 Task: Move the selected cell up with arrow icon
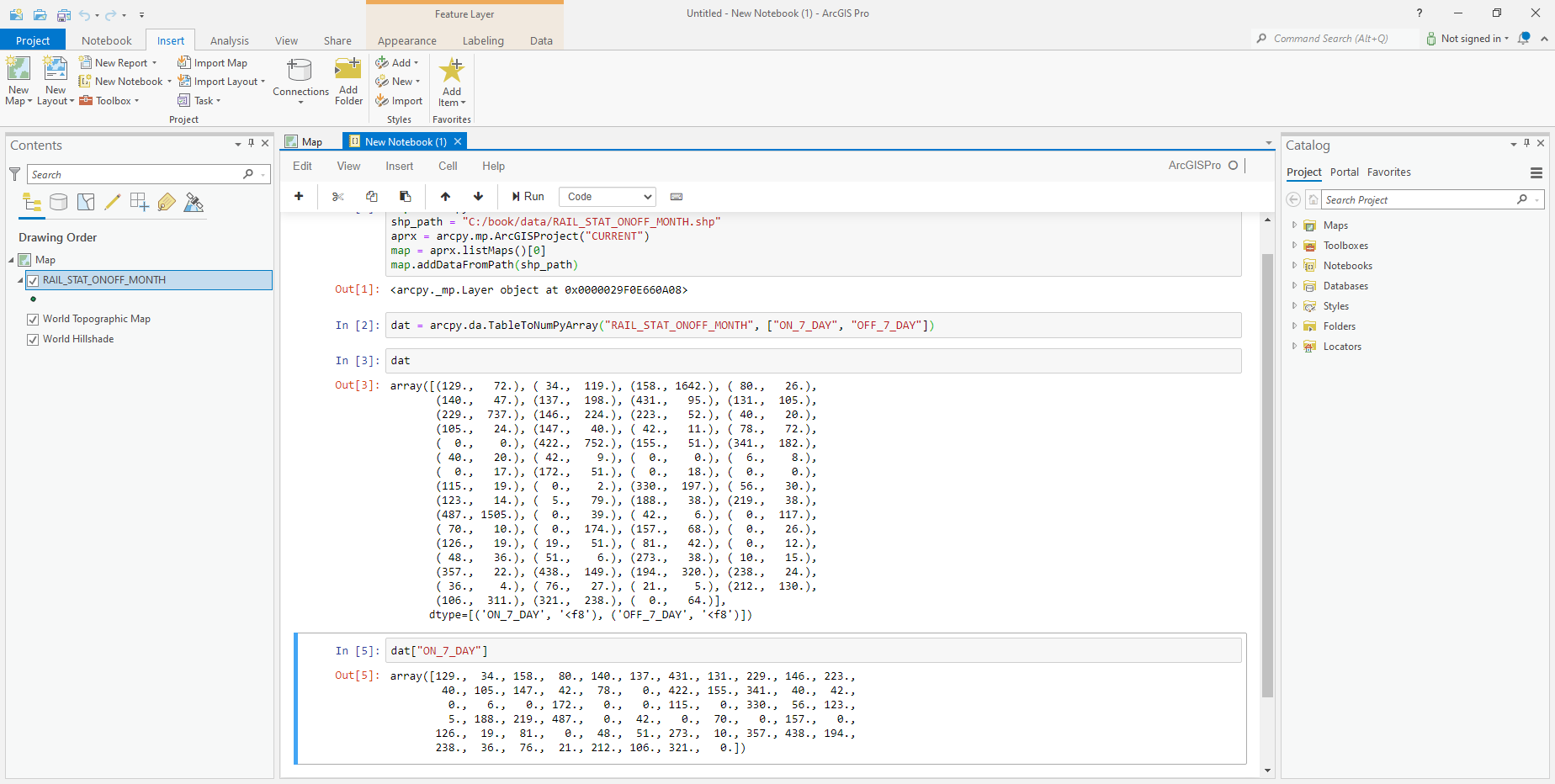click(445, 196)
